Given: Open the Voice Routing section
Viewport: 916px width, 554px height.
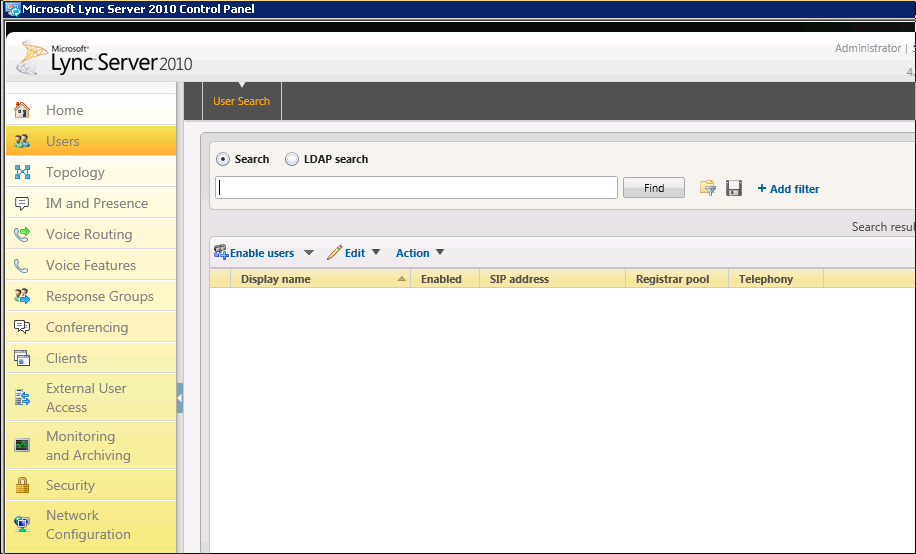Looking at the screenshot, I should [91, 234].
